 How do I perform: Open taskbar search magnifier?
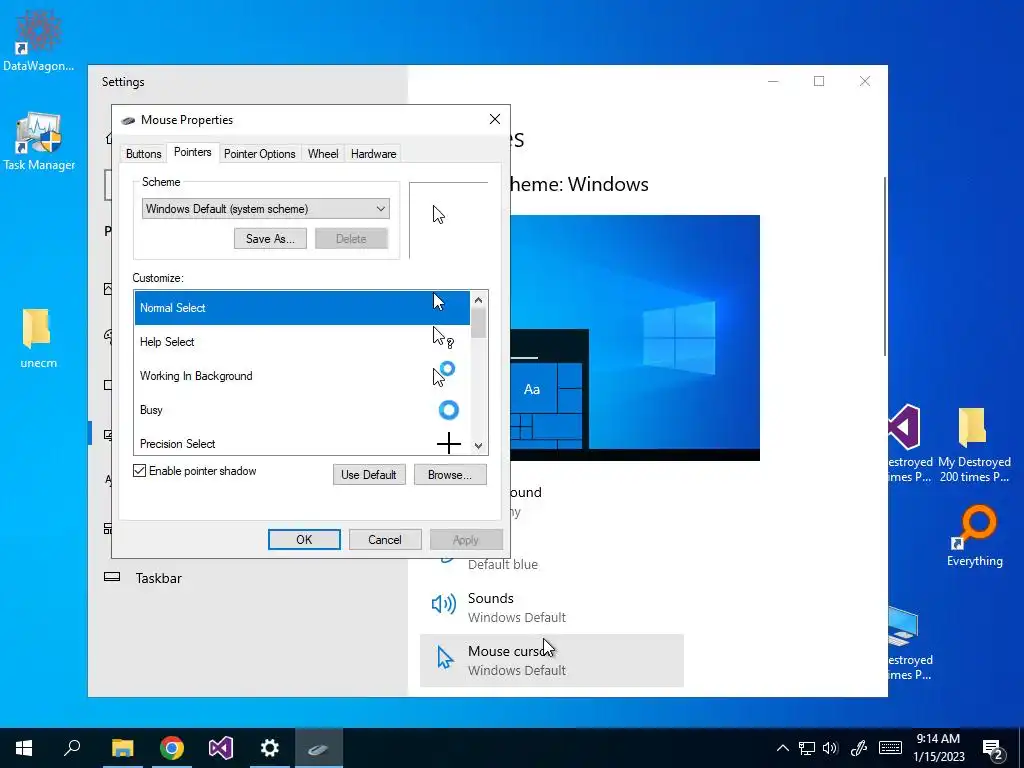coord(72,748)
